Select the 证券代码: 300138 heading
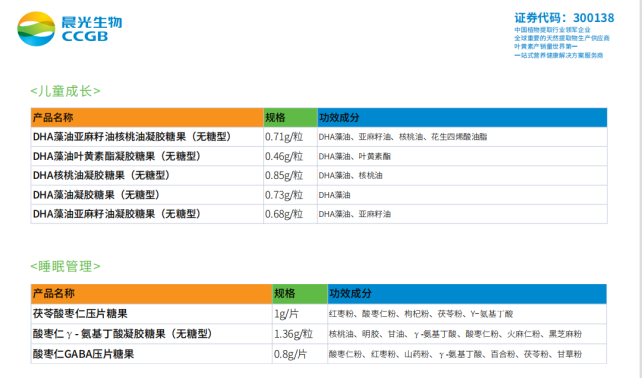 click(x=564, y=18)
